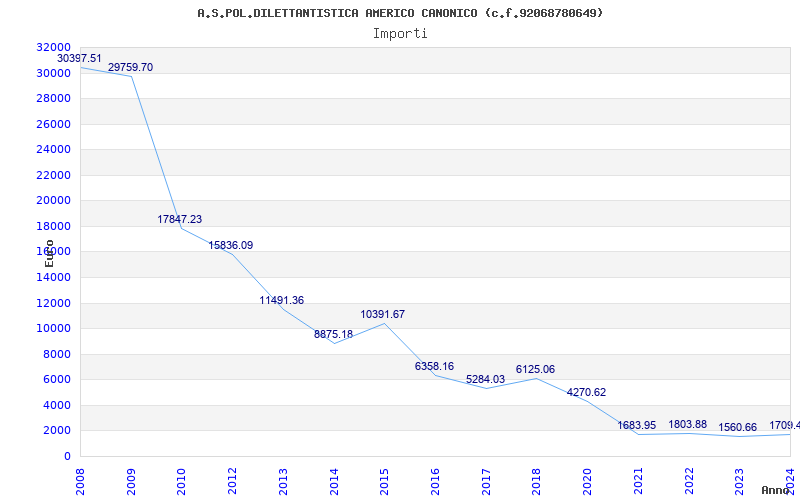Viewport: 800px width, 500px height.
Task: Click the value label 17847.23
Action: coord(180,219)
